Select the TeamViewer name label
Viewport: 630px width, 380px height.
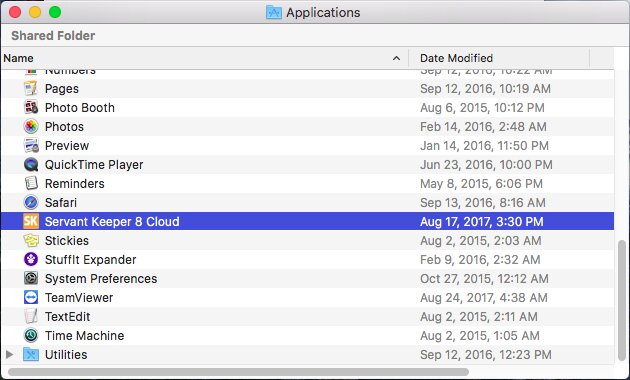pyautogui.click(x=79, y=298)
